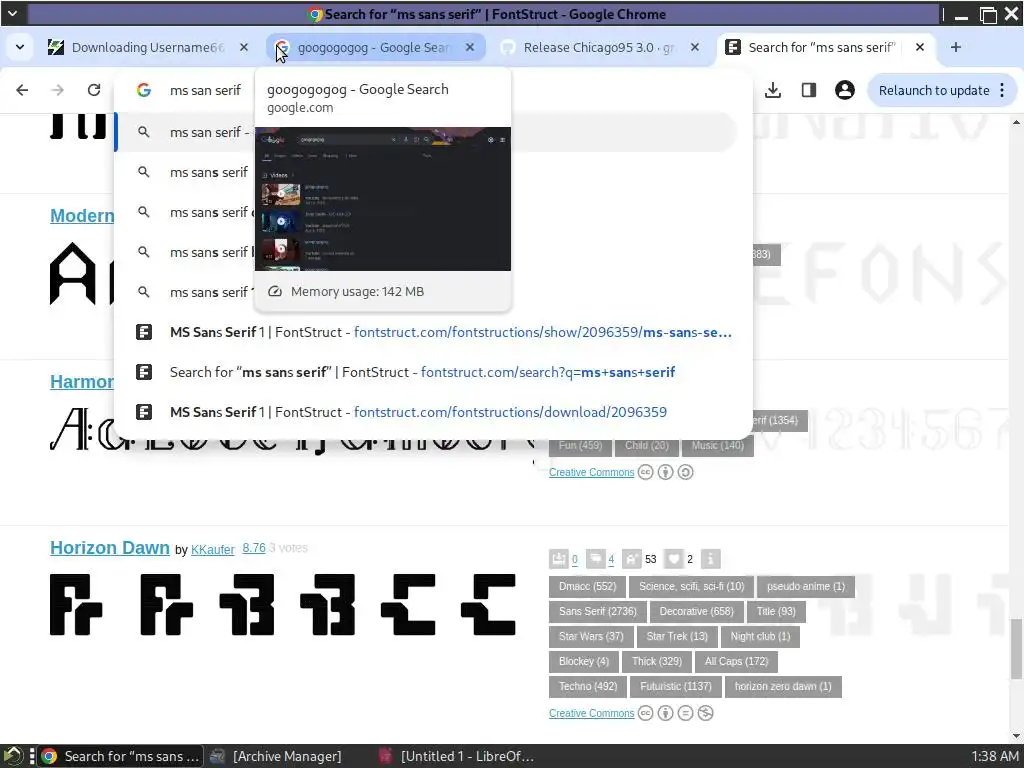Open Chrome downloads icon
Screen dimensions: 1024x768
(x=773, y=90)
